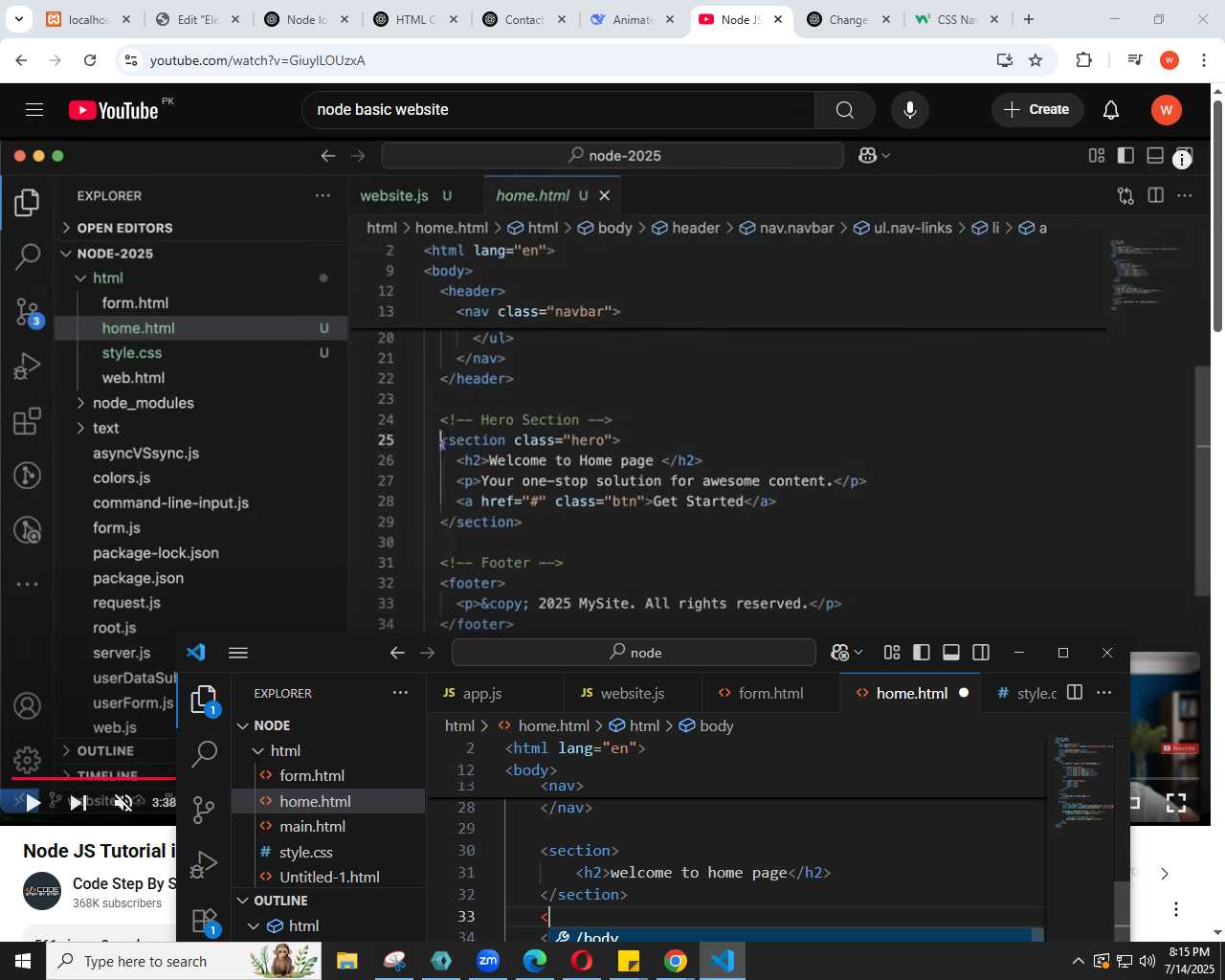Toggle bottom Panel in front VS Code

951,653
